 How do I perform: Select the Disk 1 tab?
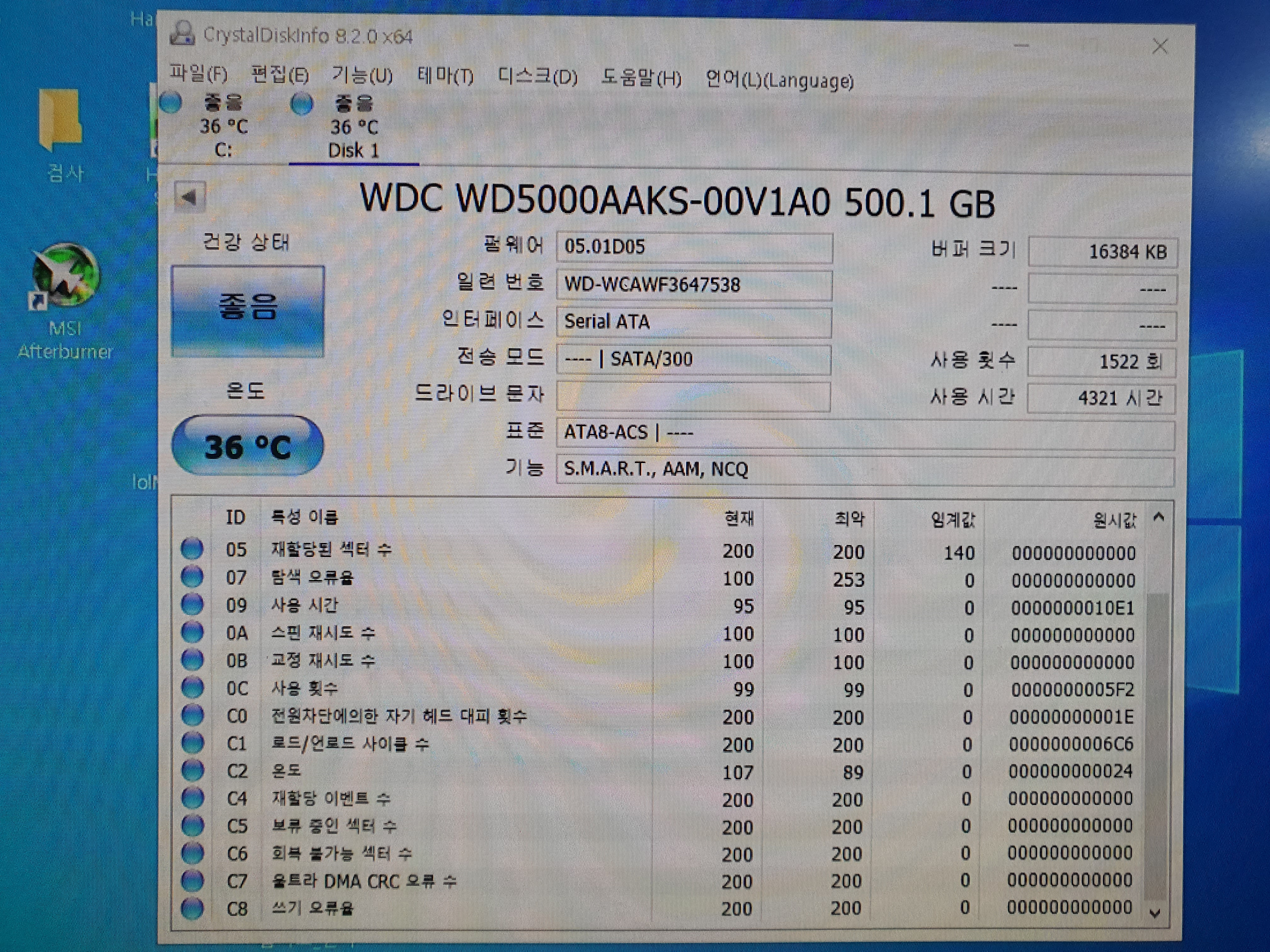tap(354, 127)
